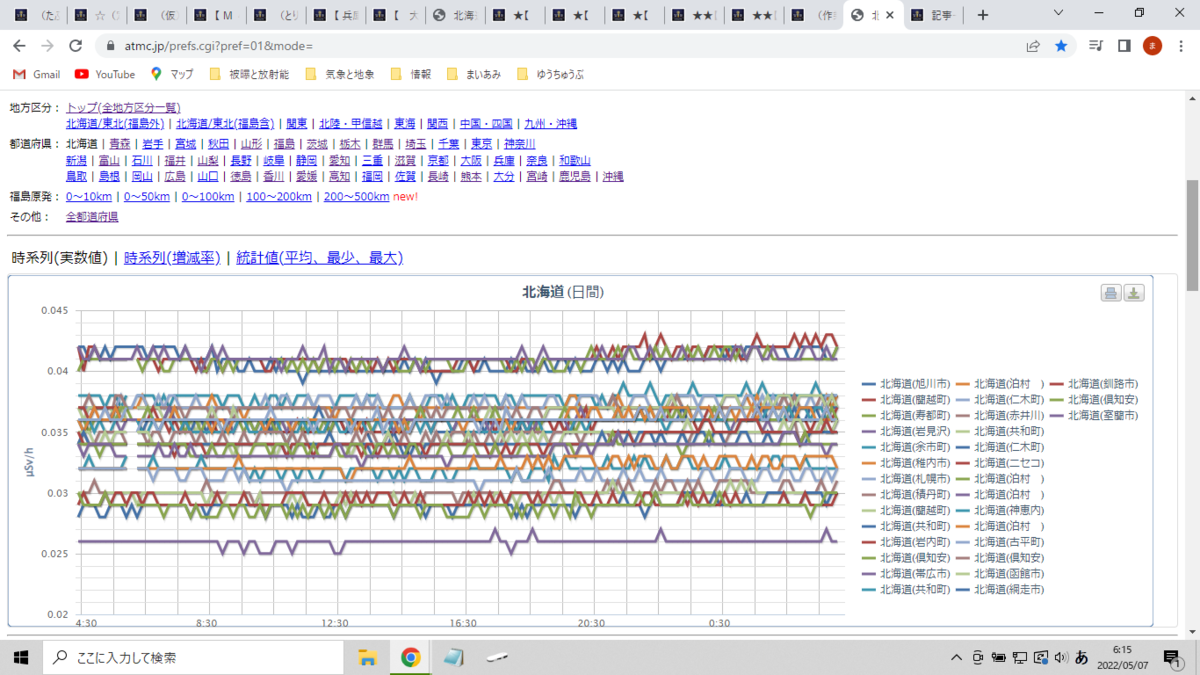The image size is (1200, 675).
Task: Open the 情報 bookmark folder
Action: click(x=411, y=74)
